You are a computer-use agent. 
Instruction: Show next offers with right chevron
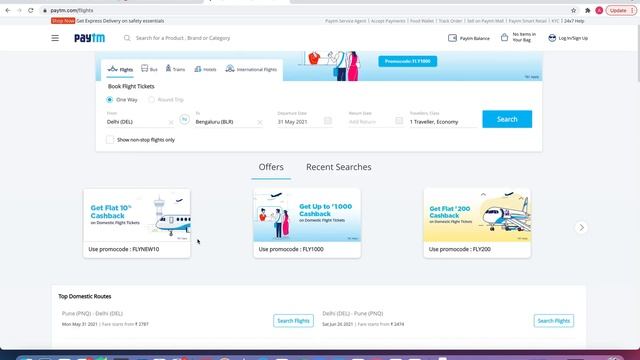point(582,227)
